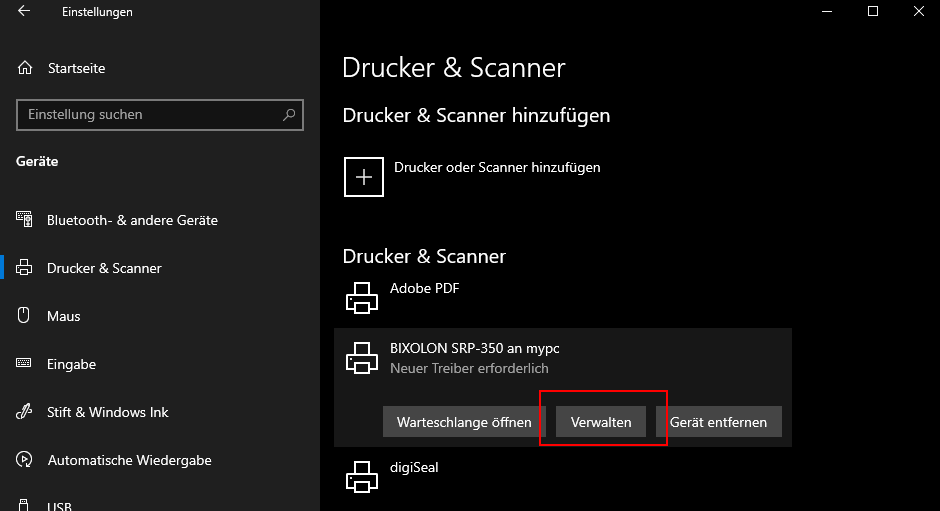Click the digiSeal printer icon
Viewport: 940px width, 511px height.
point(362,476)
